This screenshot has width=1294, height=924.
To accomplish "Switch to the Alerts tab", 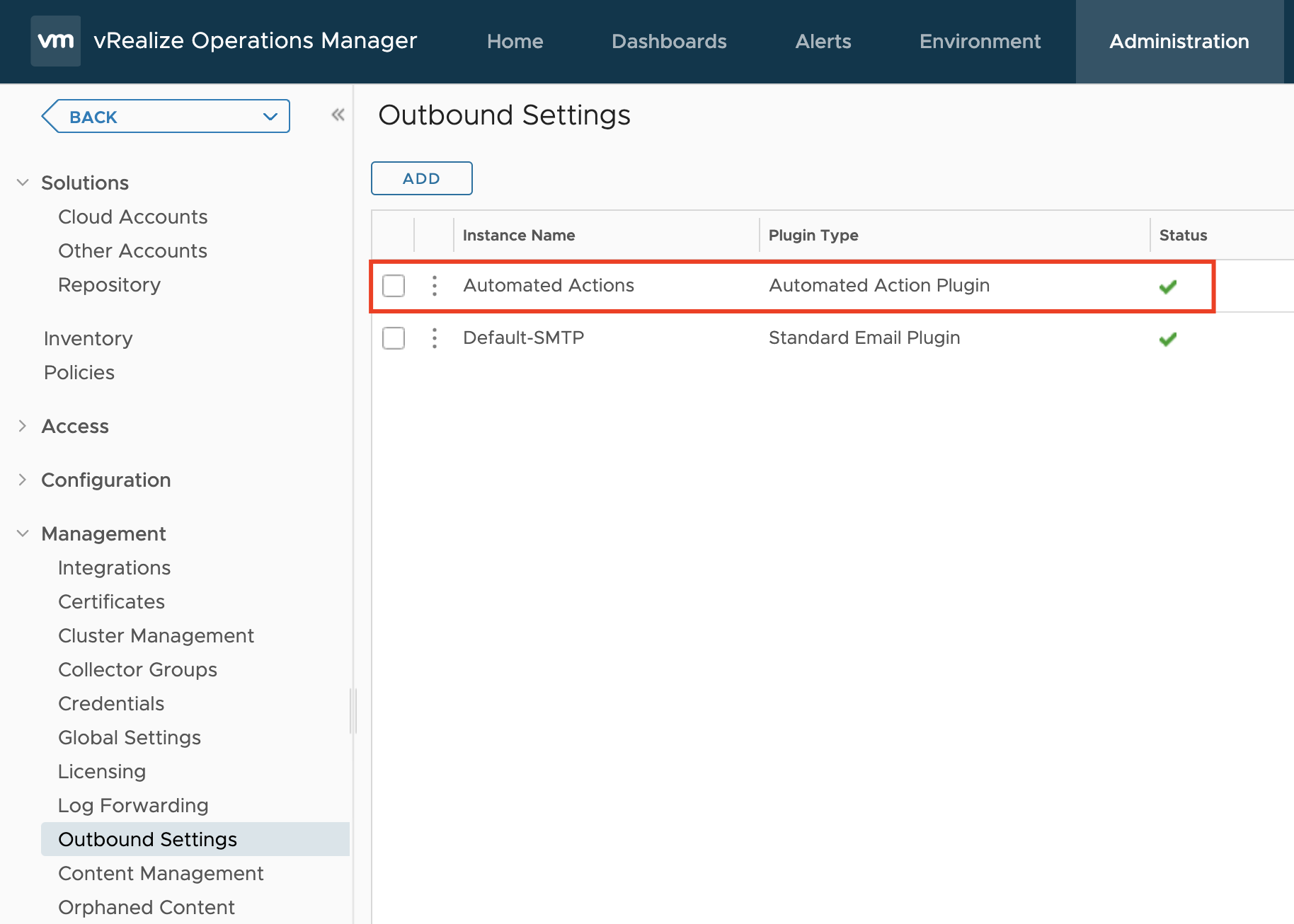I will pyautogui.click(x=823, y=41).
